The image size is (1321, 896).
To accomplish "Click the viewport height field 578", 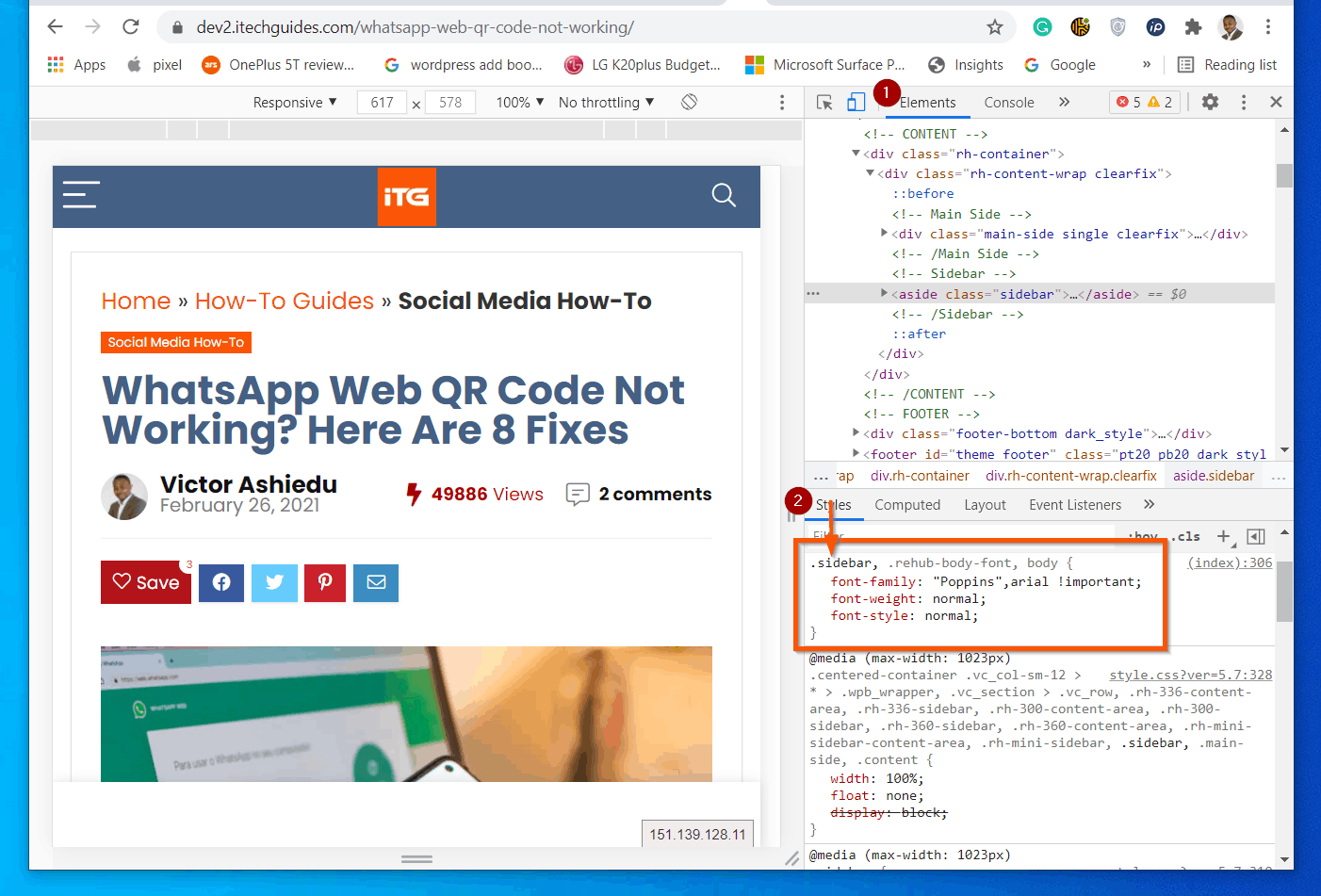I will click(450, 102).
